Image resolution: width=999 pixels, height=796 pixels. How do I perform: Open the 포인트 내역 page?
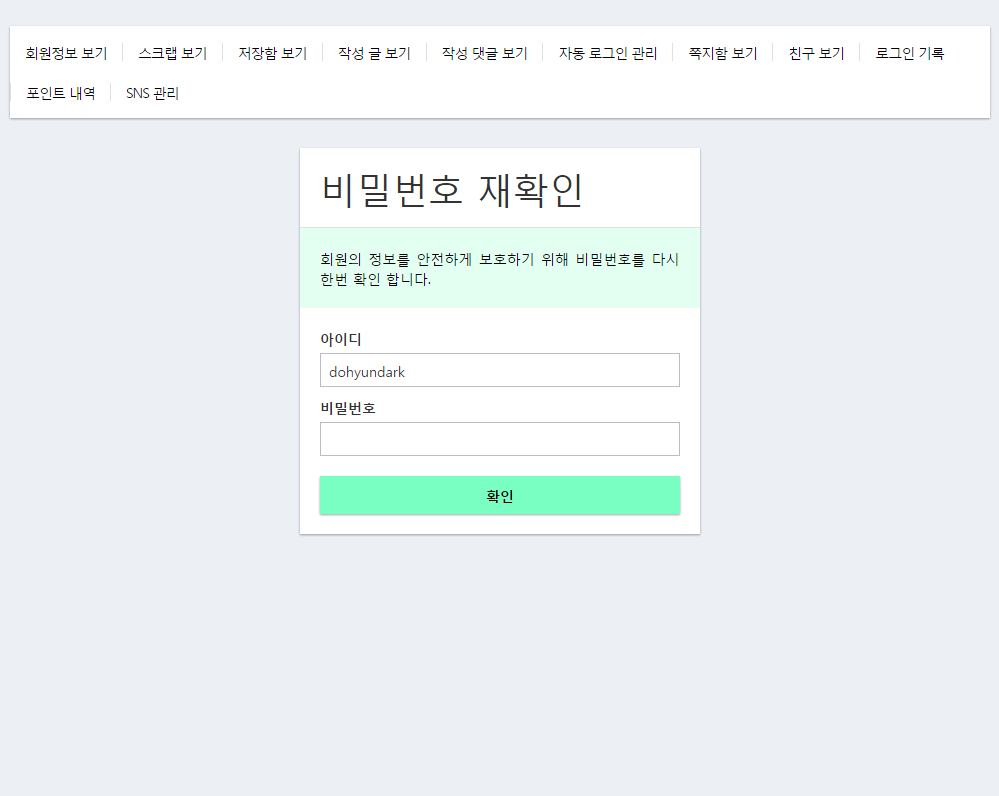click(x=61, y=92)
